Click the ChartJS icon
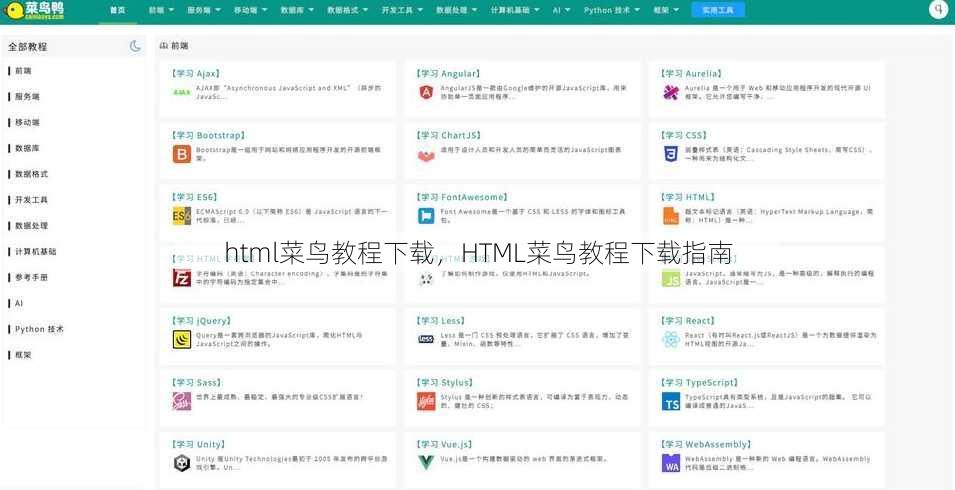 [426, 156]
